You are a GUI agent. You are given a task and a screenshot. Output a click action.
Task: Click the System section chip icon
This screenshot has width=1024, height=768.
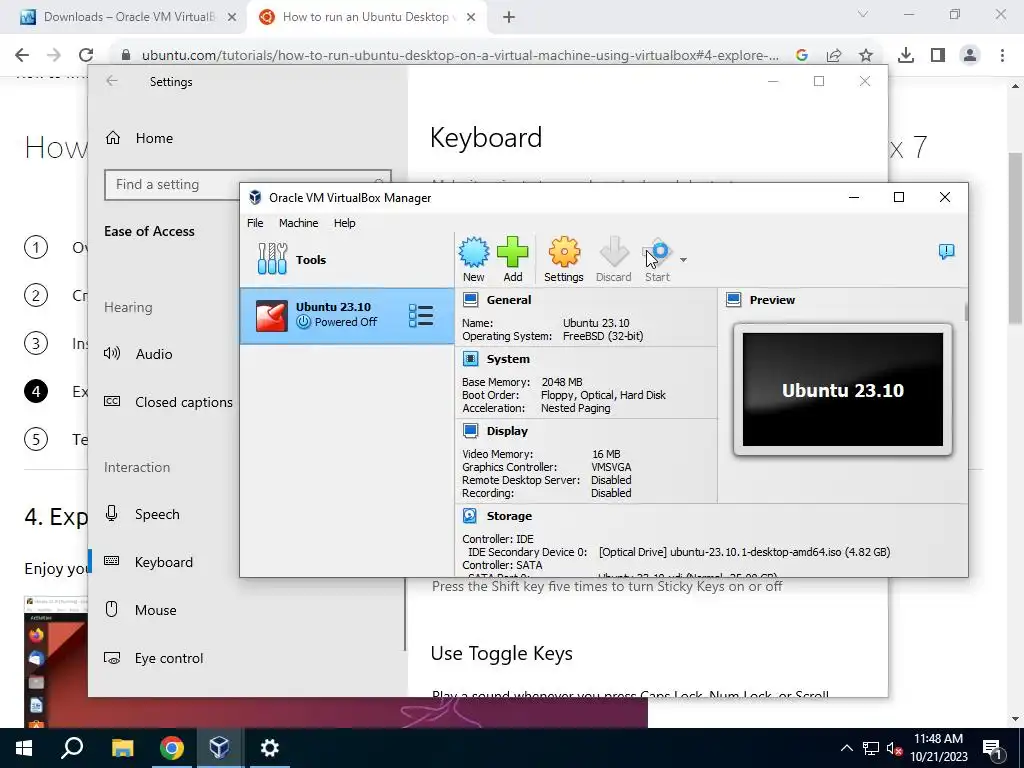470,359
